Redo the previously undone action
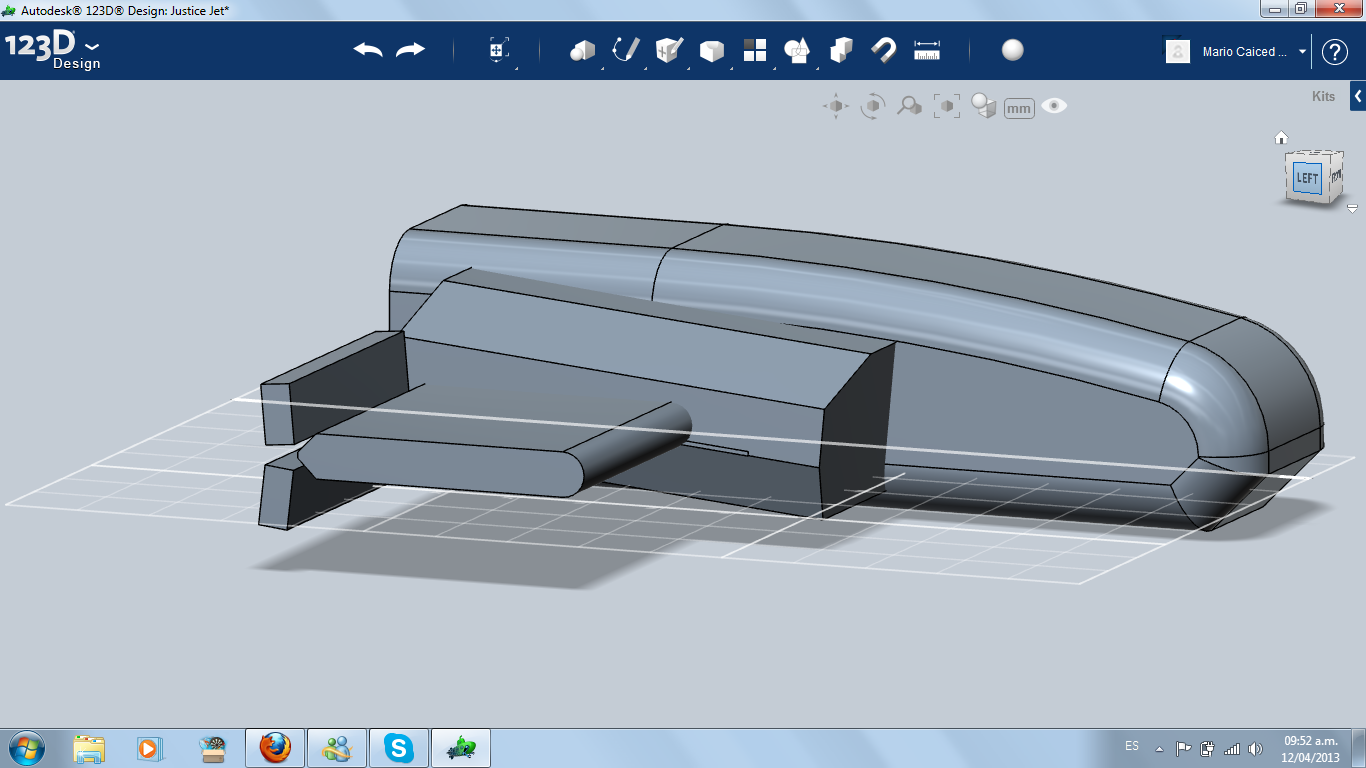This screenshot has width=1366, height=768. click(410, 50)
